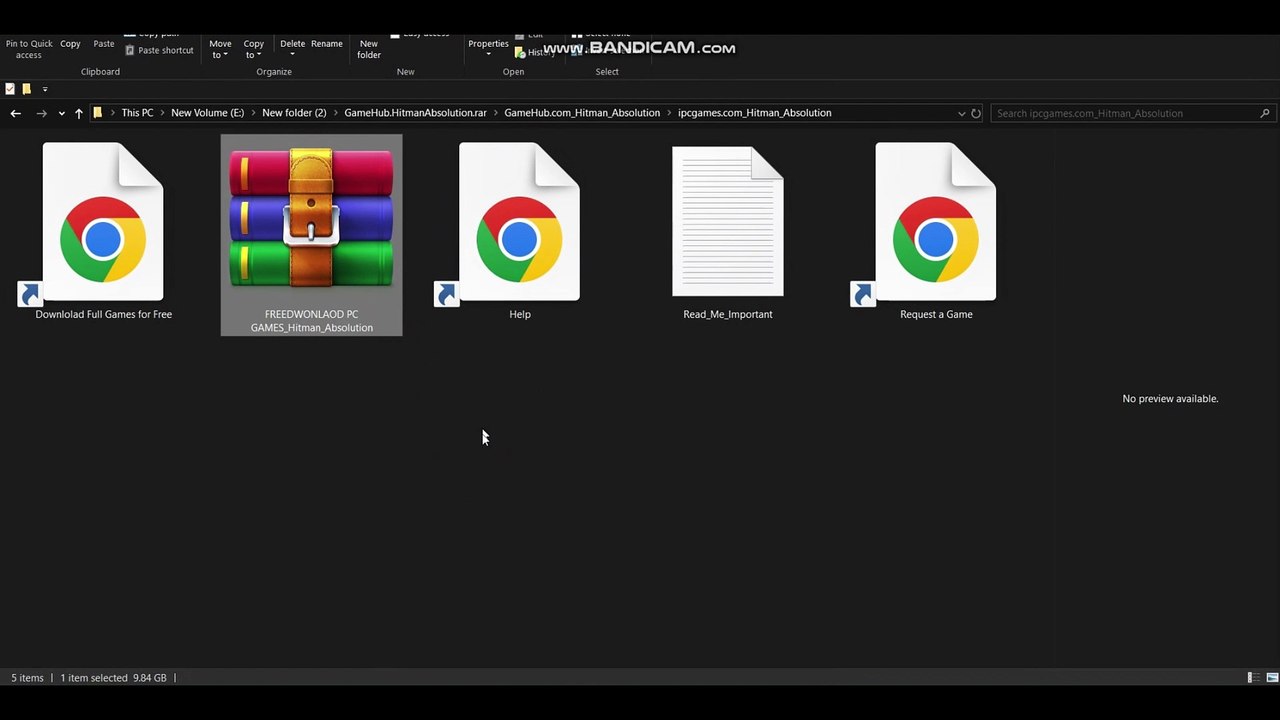Open the 'Request a Game' Chrome shortcut

[x=936, y=232]
